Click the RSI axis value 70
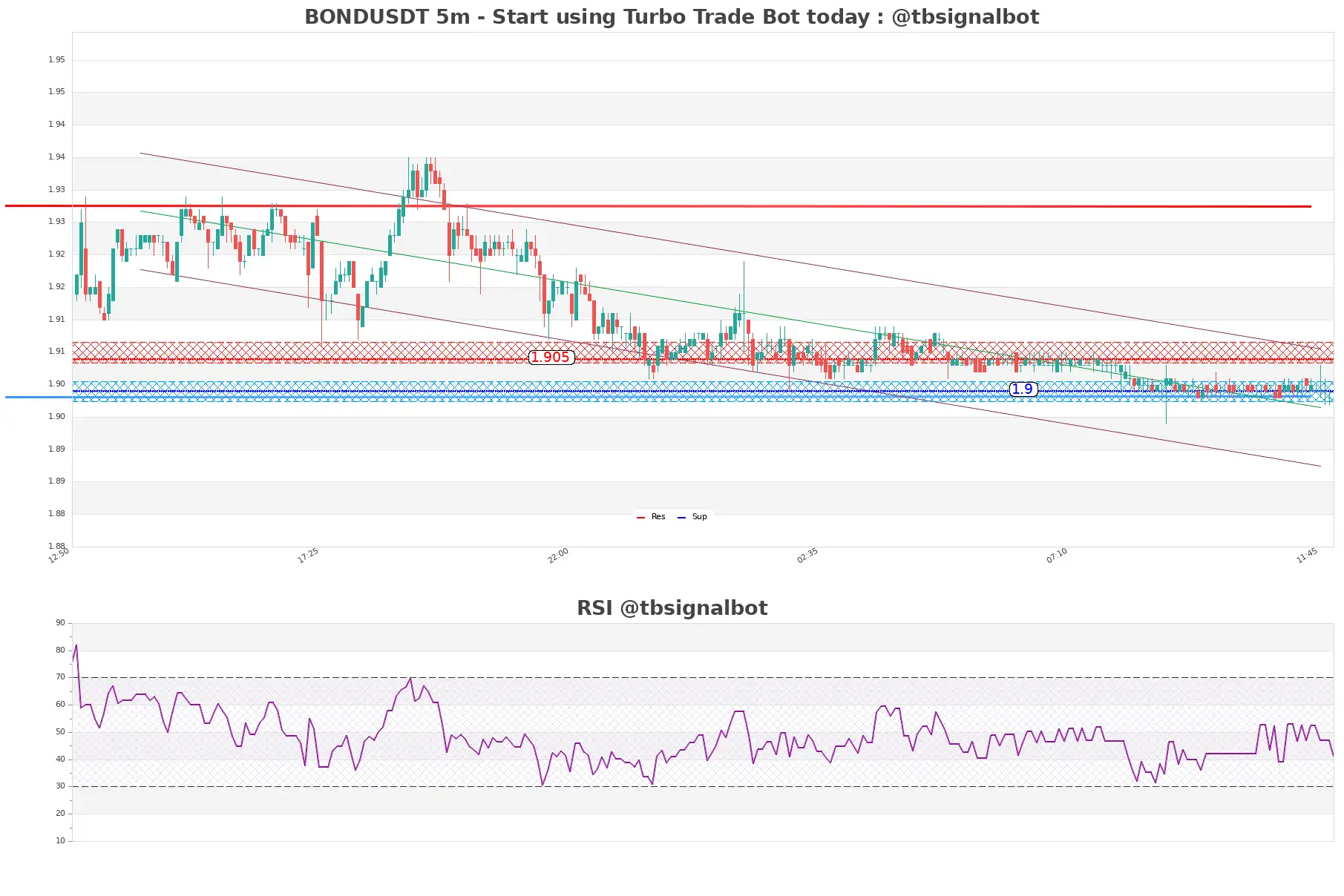Screen dimensions: 1344x896 [60, 677]
